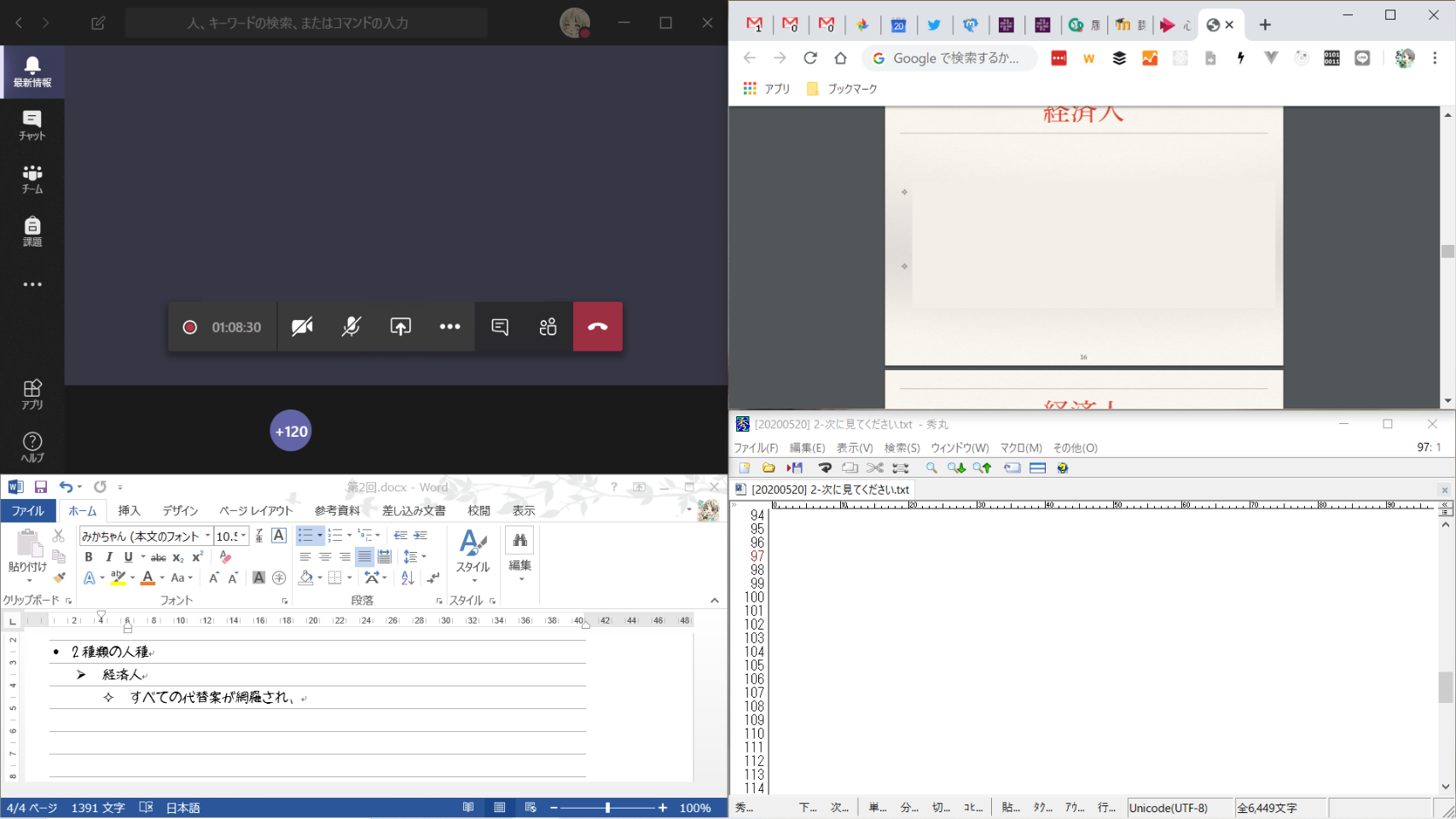Screen dimensions: 1456x819
Task: Open the 検索(S) menu in Hidemaru
Action: tap(902, 448)
